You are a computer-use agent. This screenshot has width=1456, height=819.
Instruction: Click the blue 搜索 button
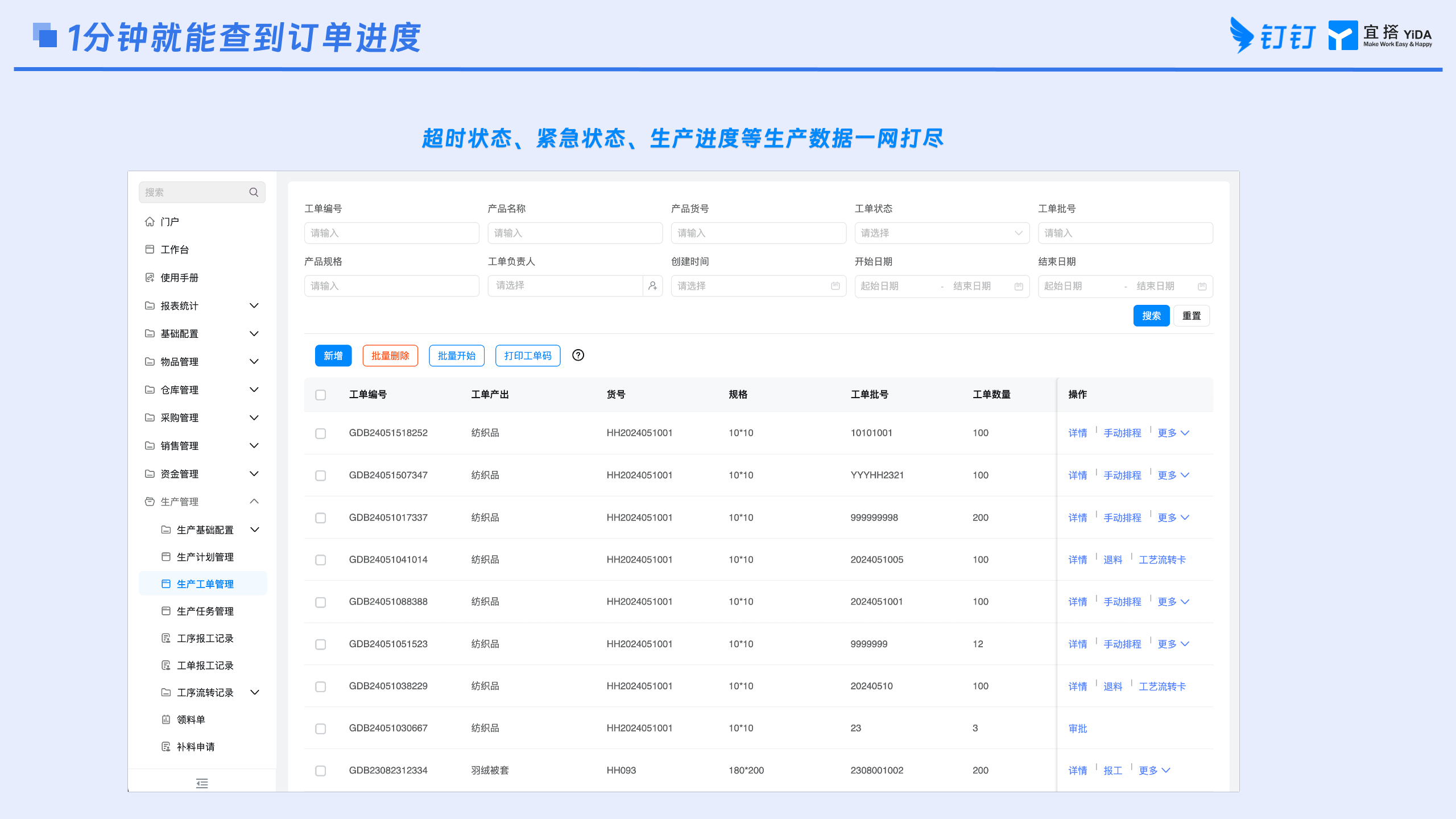[x=1151, y=316]
